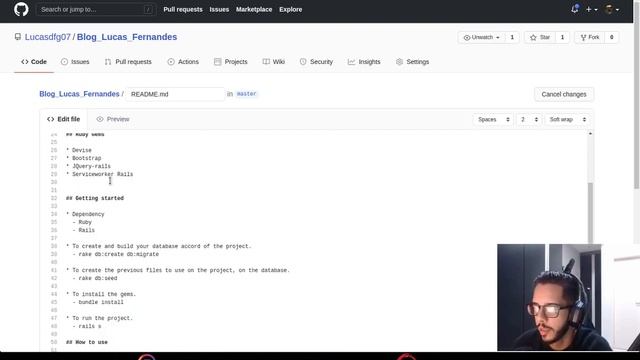Click the webcam video overlay
This screenshot has height=360, width=640.
(568, 297)
